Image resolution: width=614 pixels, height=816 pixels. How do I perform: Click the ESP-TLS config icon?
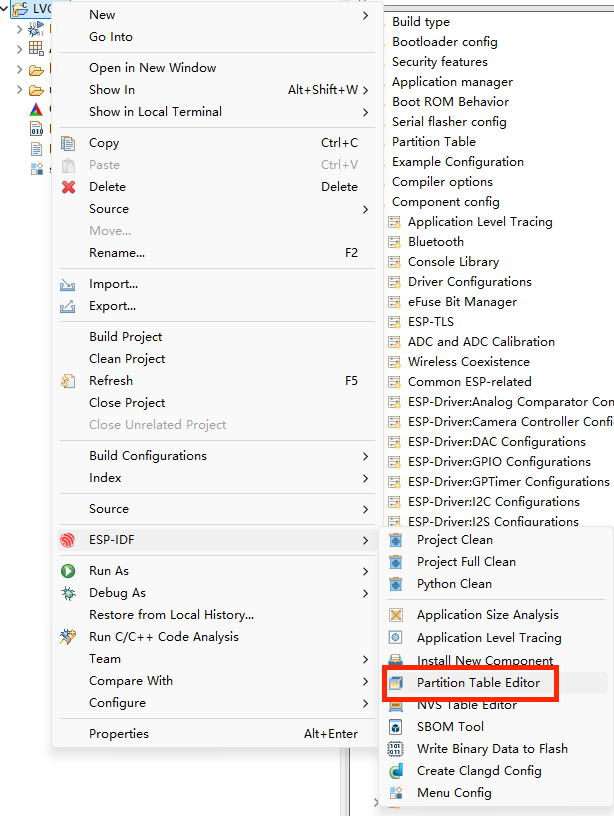pos(395,322)
